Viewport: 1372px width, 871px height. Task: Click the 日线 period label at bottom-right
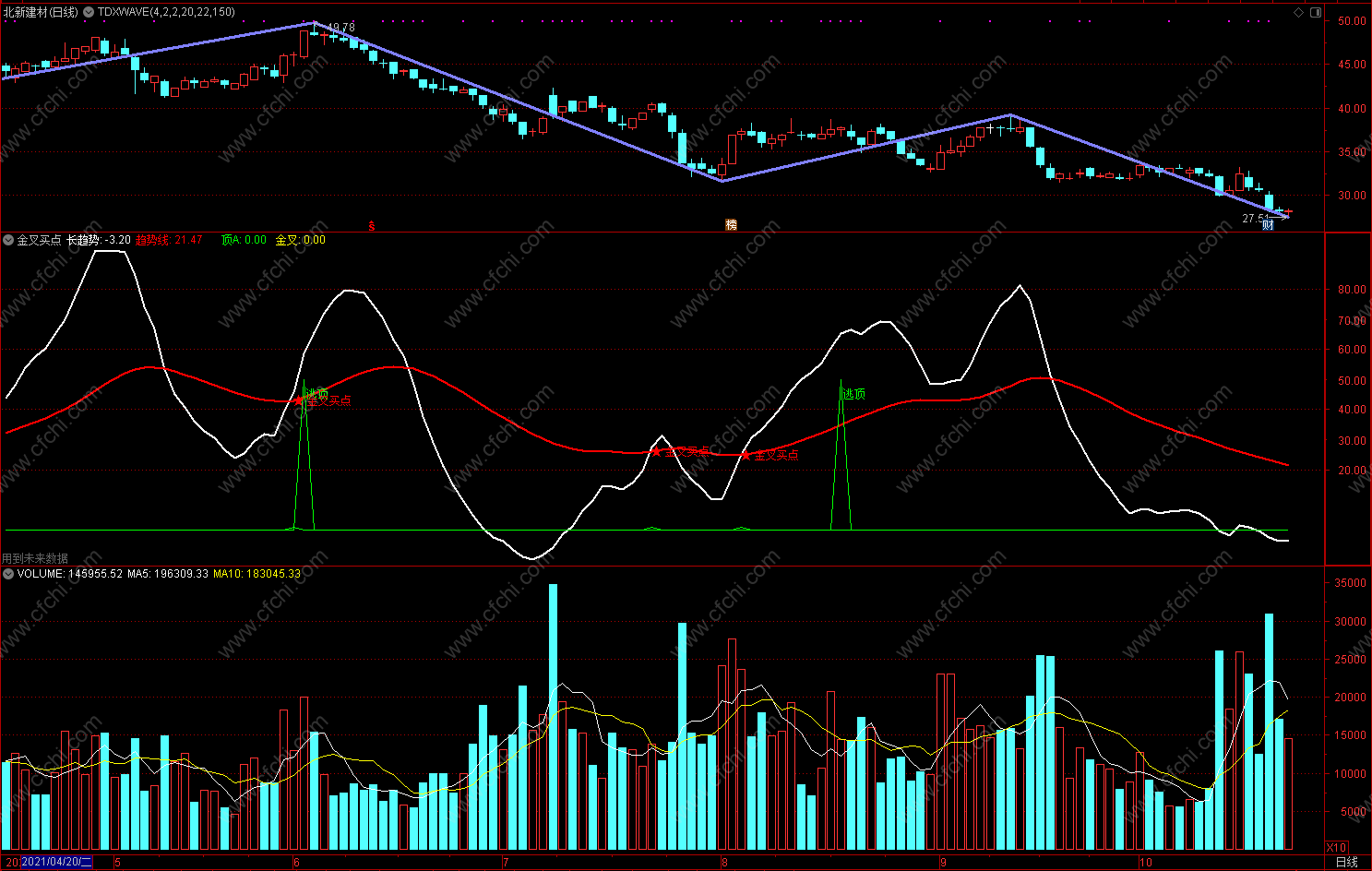tap(1347, 863)
